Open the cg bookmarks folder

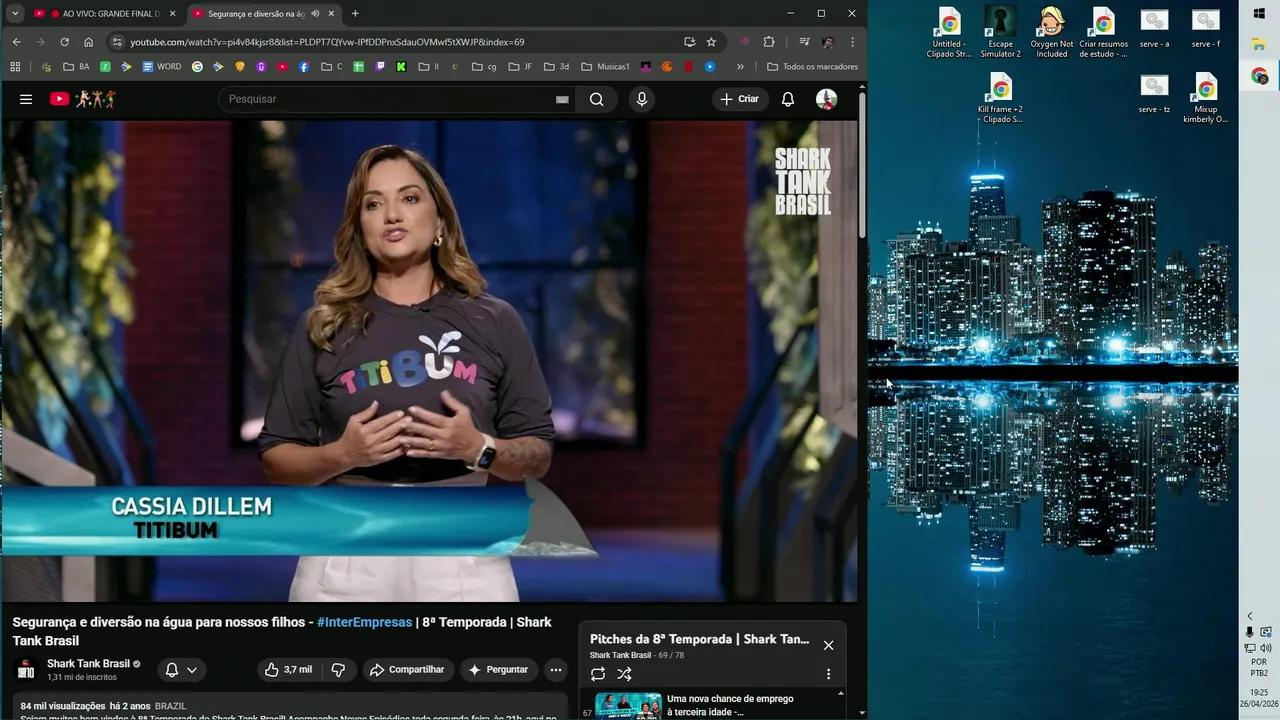tap(484, 67)
